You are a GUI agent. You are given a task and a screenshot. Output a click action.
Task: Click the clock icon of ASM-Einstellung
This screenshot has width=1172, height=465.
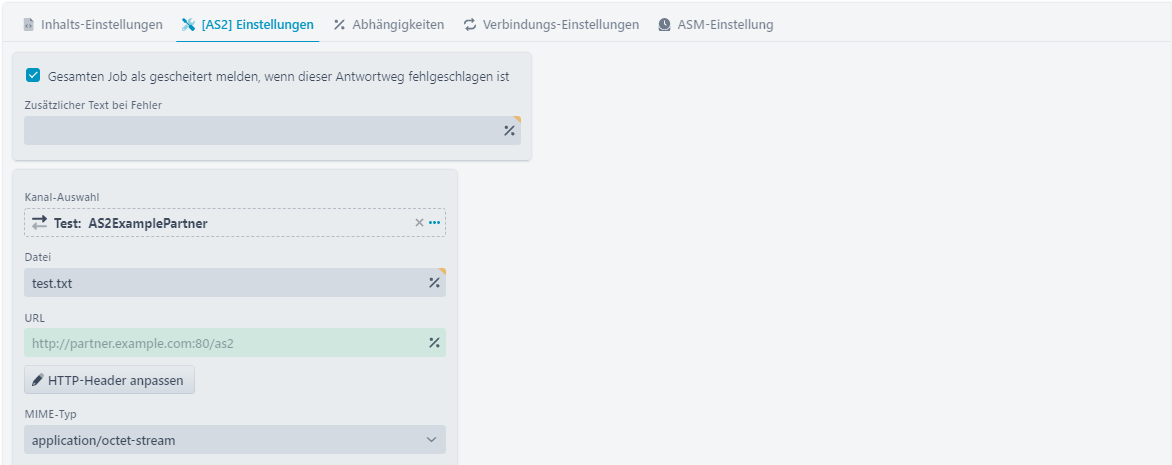(664, 25)
